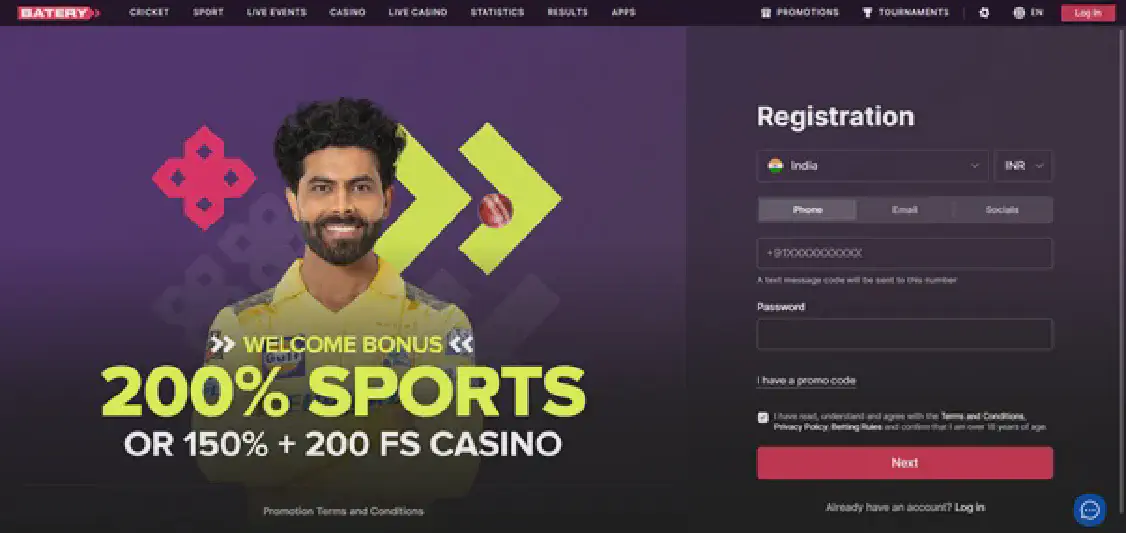This screenshot has width=1126, height=533.
Task: Open the live chat support bubble
Action: 1089,510
